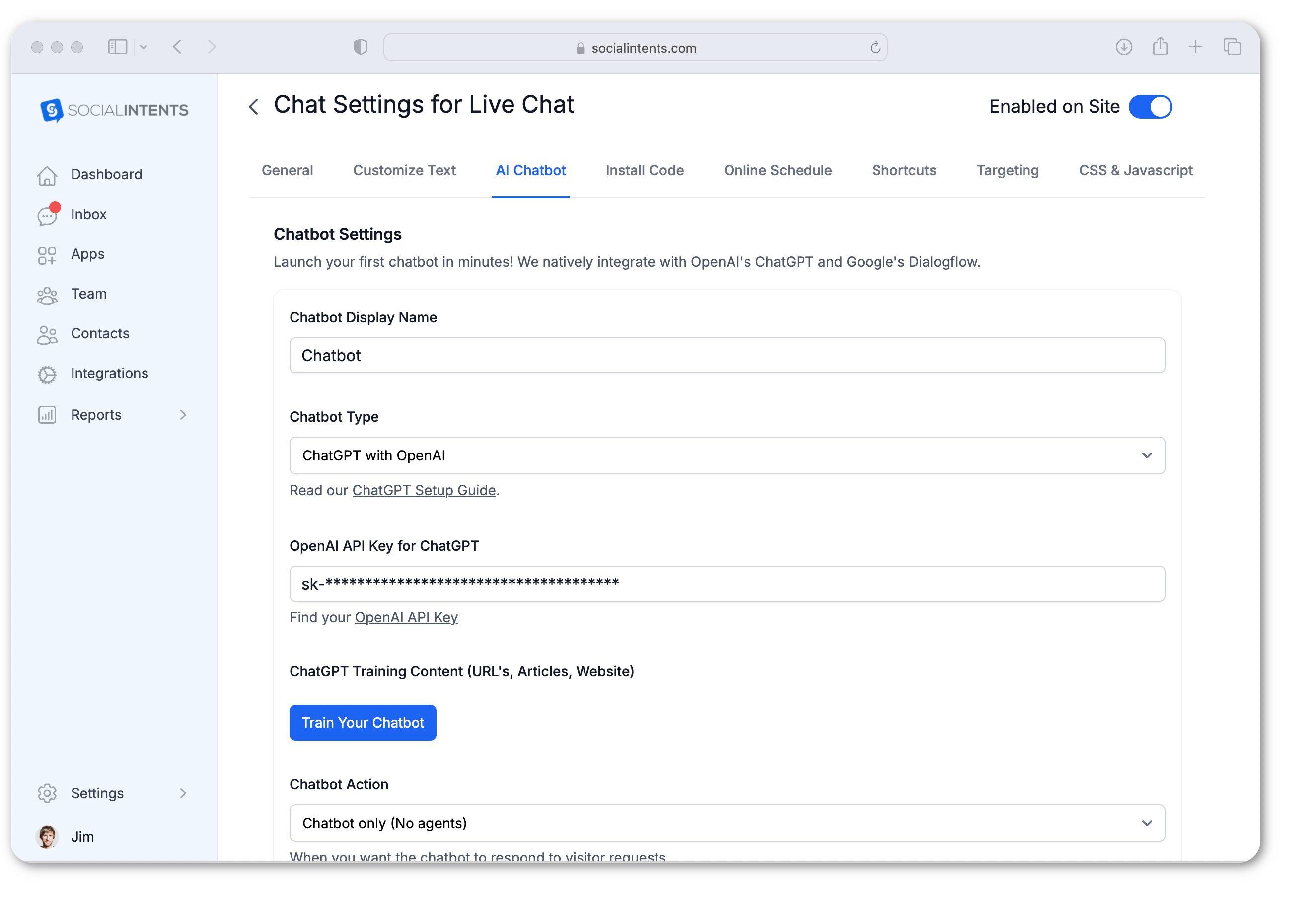The width and height of the screenshot is (1316, 907).
Task: Click the OpenAI API Key input field
Action: [727, 583]
